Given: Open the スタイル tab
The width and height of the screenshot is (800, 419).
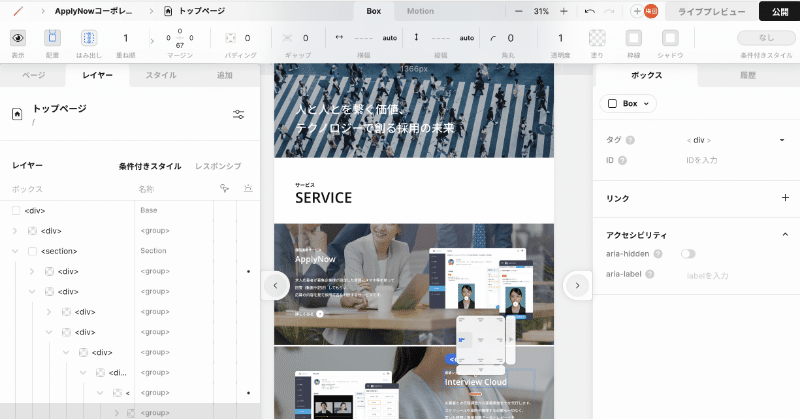Looking at the screenshot, I should (161, 75).
